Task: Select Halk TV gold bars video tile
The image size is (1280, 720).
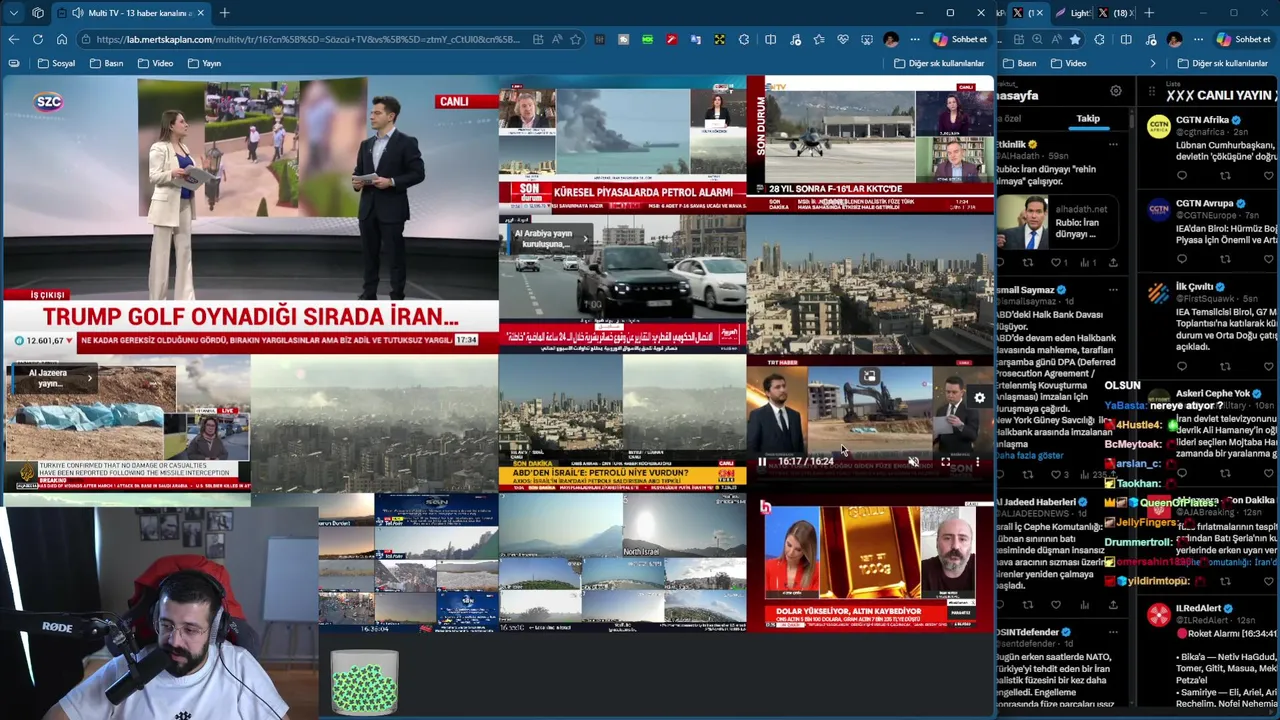Action: 870,563
